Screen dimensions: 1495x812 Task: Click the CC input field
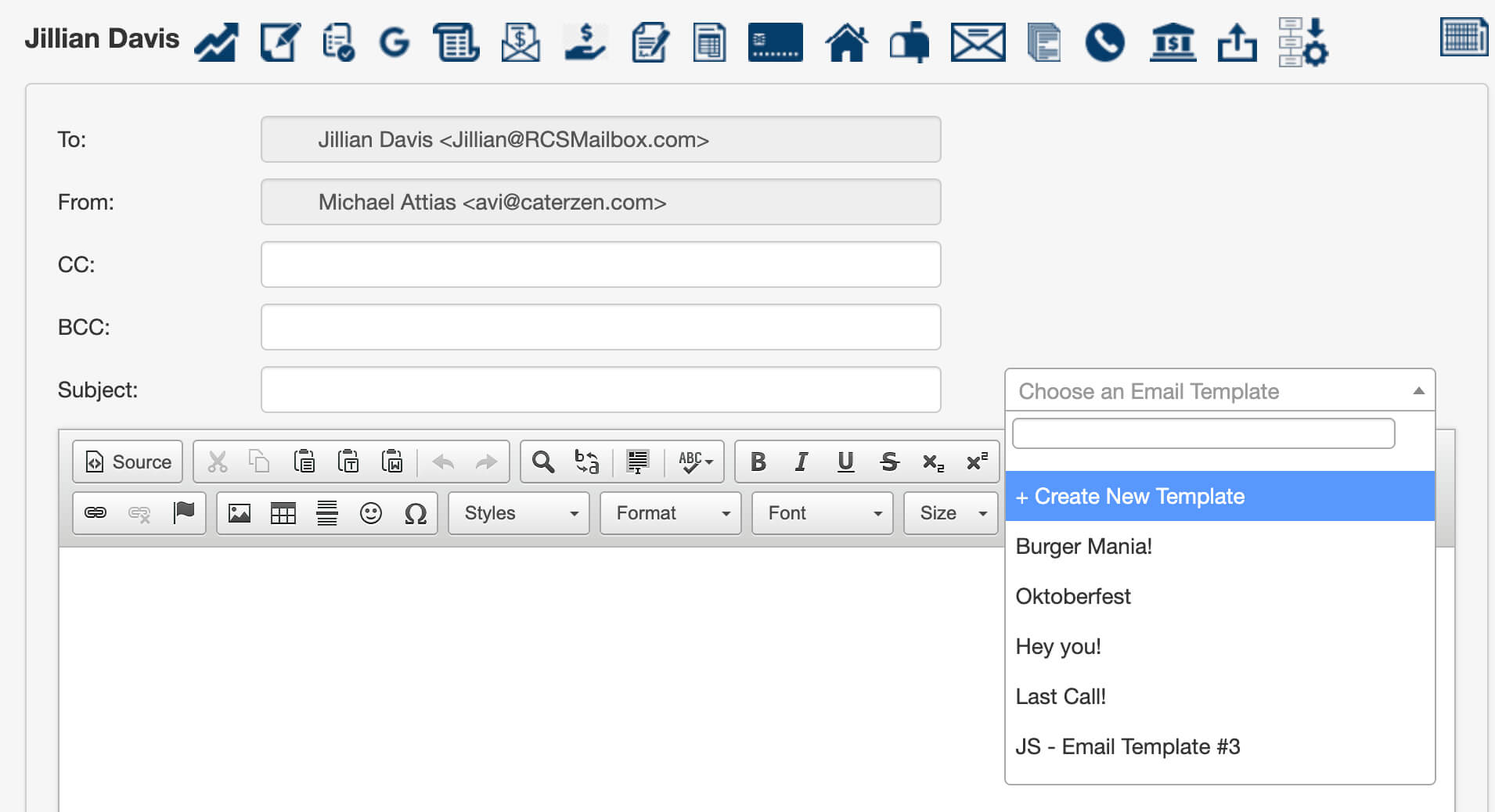600,264
